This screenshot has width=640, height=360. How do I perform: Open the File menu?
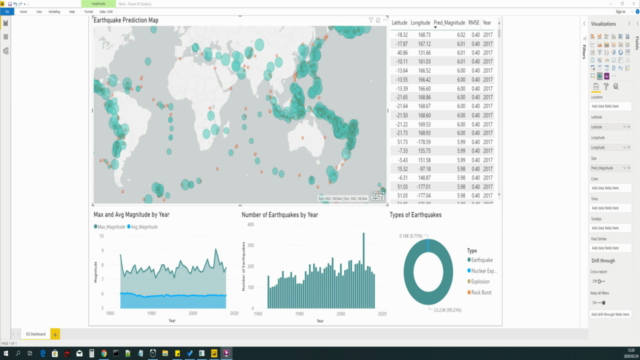click(x=7, y=11)
